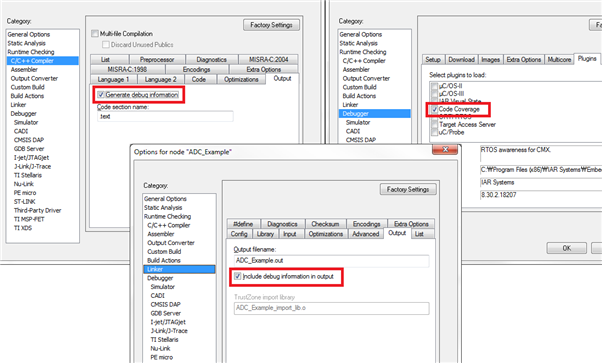This screenshot has height=363, width=602.
Task: Select Output Converter in compiler dialog list
Action: 34,78
